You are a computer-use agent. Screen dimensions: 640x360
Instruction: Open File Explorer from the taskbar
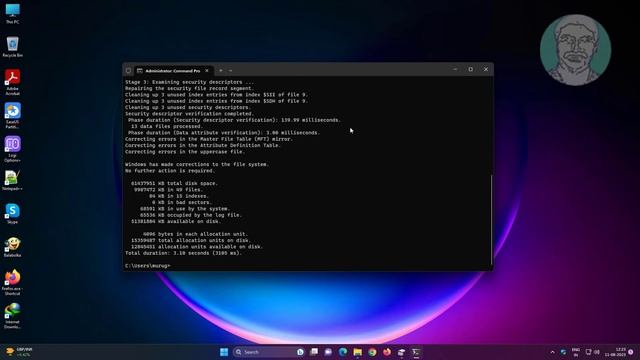click(x=358, y=352)
